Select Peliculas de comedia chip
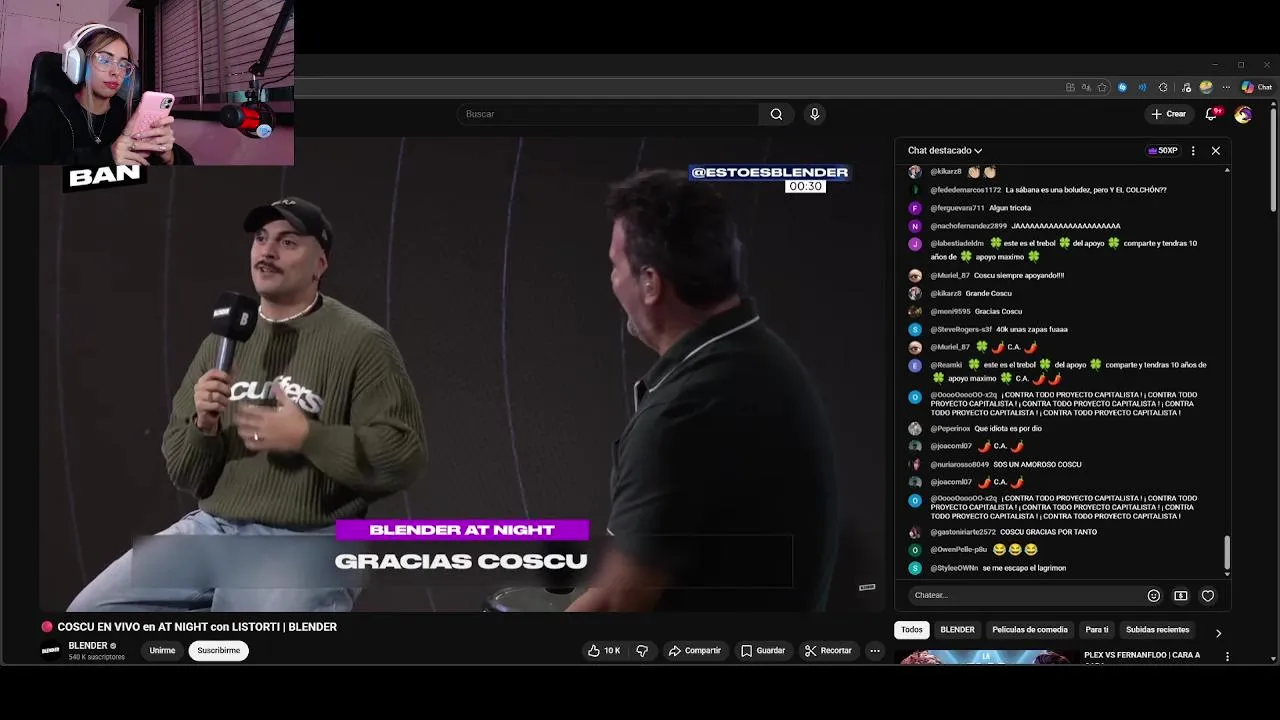1280x720 pixels. point(1030,630)
